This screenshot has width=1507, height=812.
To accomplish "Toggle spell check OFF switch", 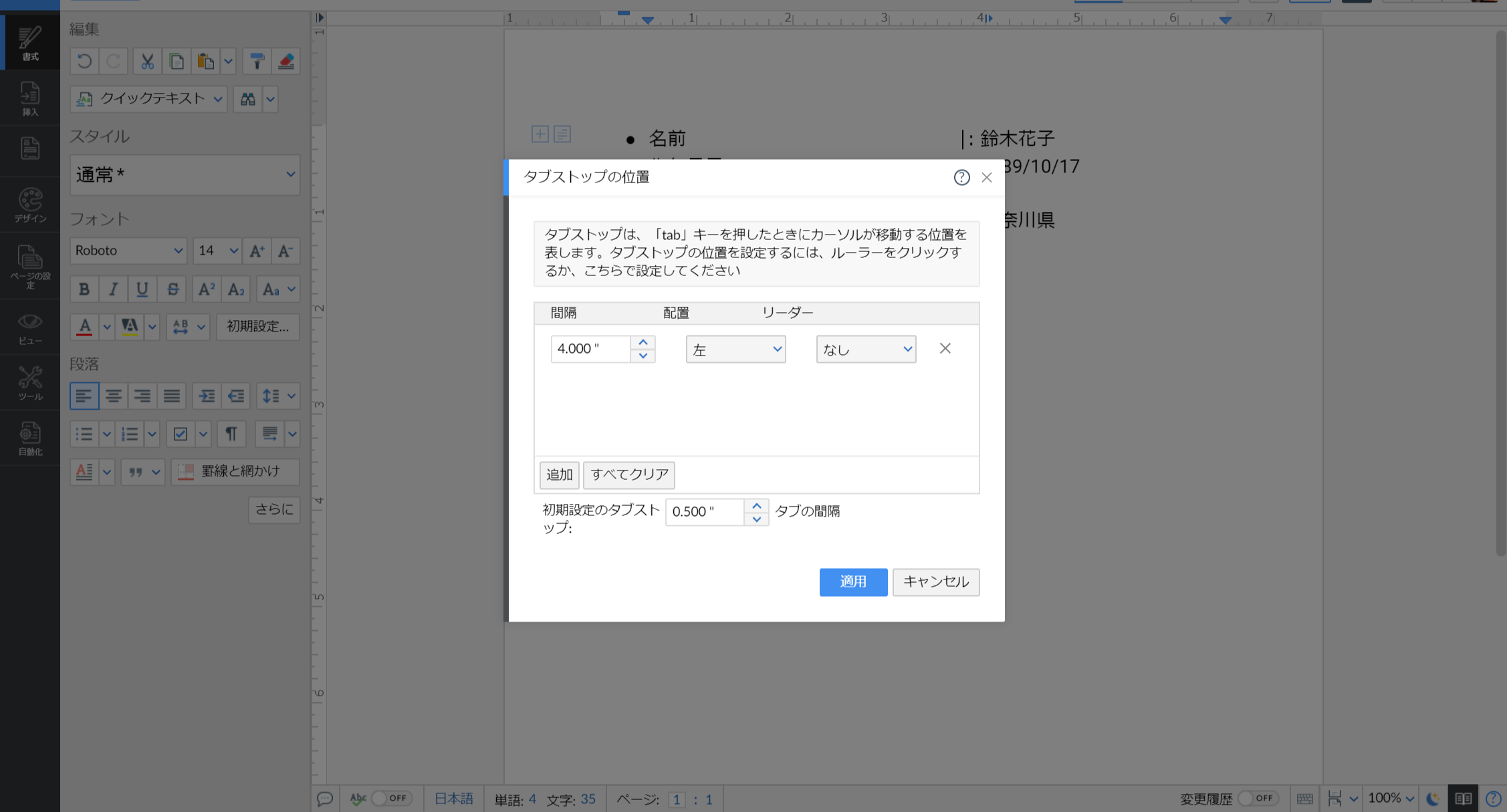I will (391, 798).
